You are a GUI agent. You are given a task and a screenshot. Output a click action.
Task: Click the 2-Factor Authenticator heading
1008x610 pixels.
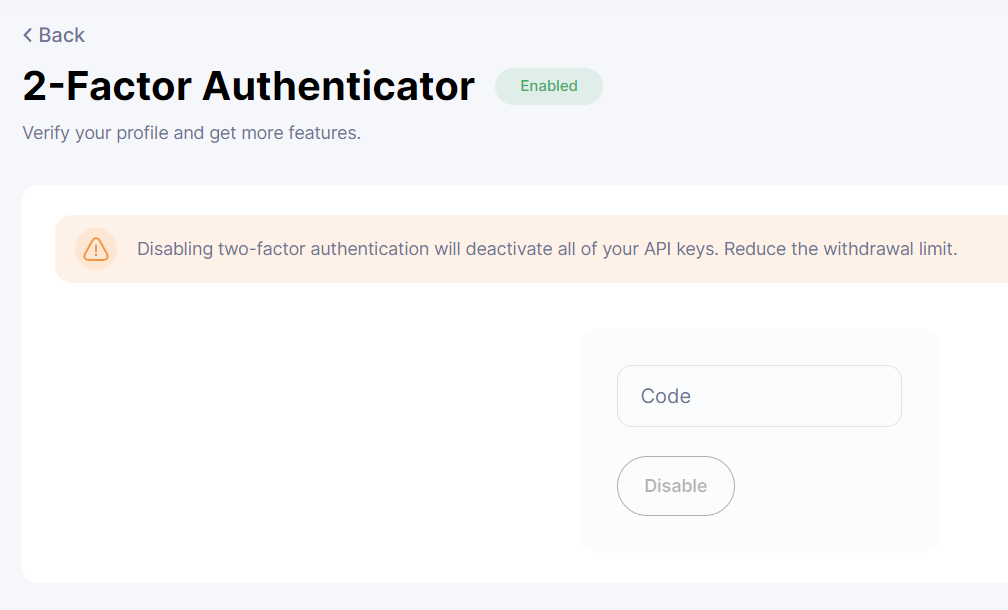[248, 87]
